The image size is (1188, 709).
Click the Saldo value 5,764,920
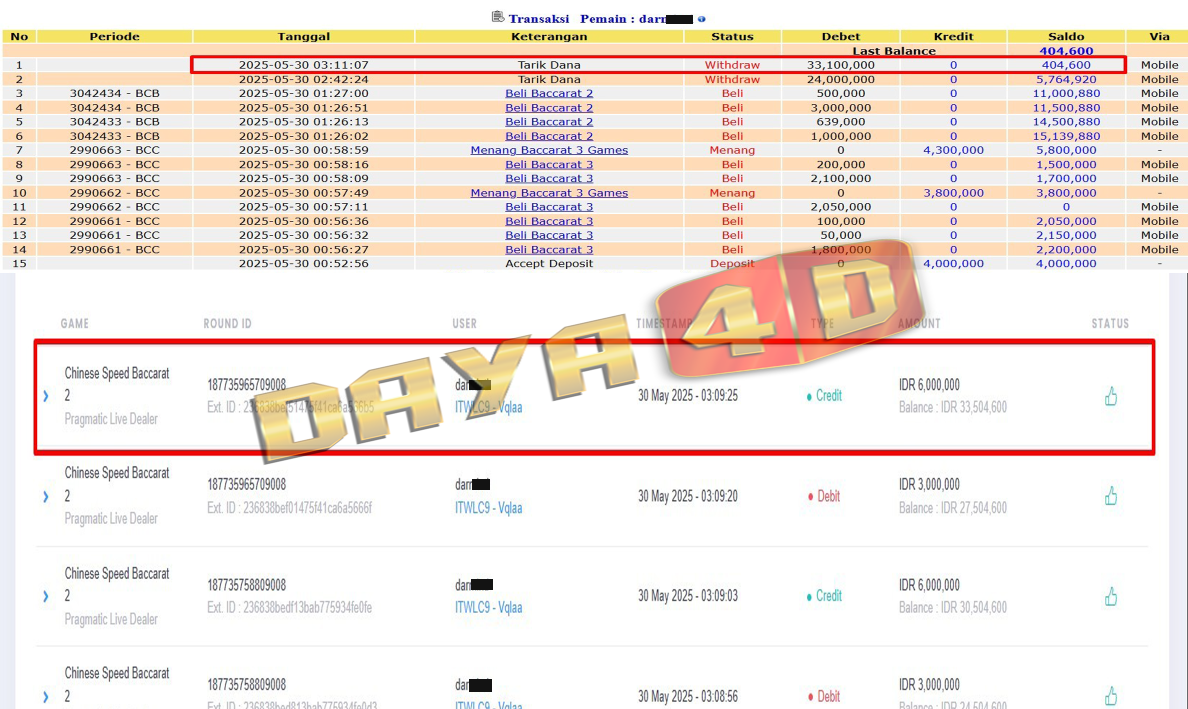[1066, 80]
